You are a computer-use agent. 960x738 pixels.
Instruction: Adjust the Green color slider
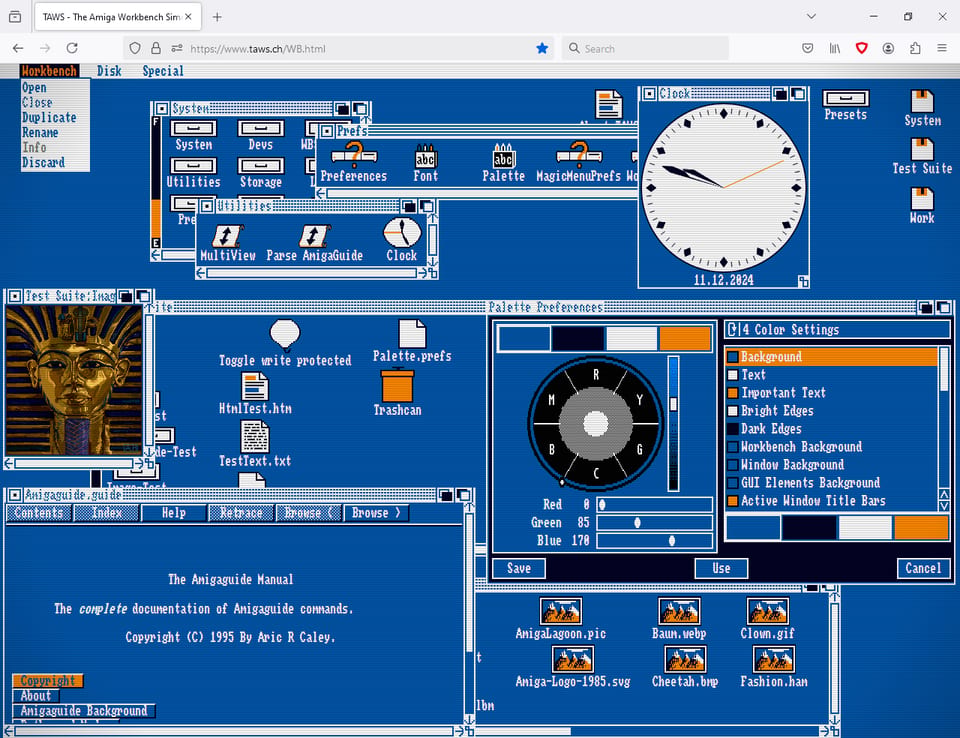tap(654, 522)
